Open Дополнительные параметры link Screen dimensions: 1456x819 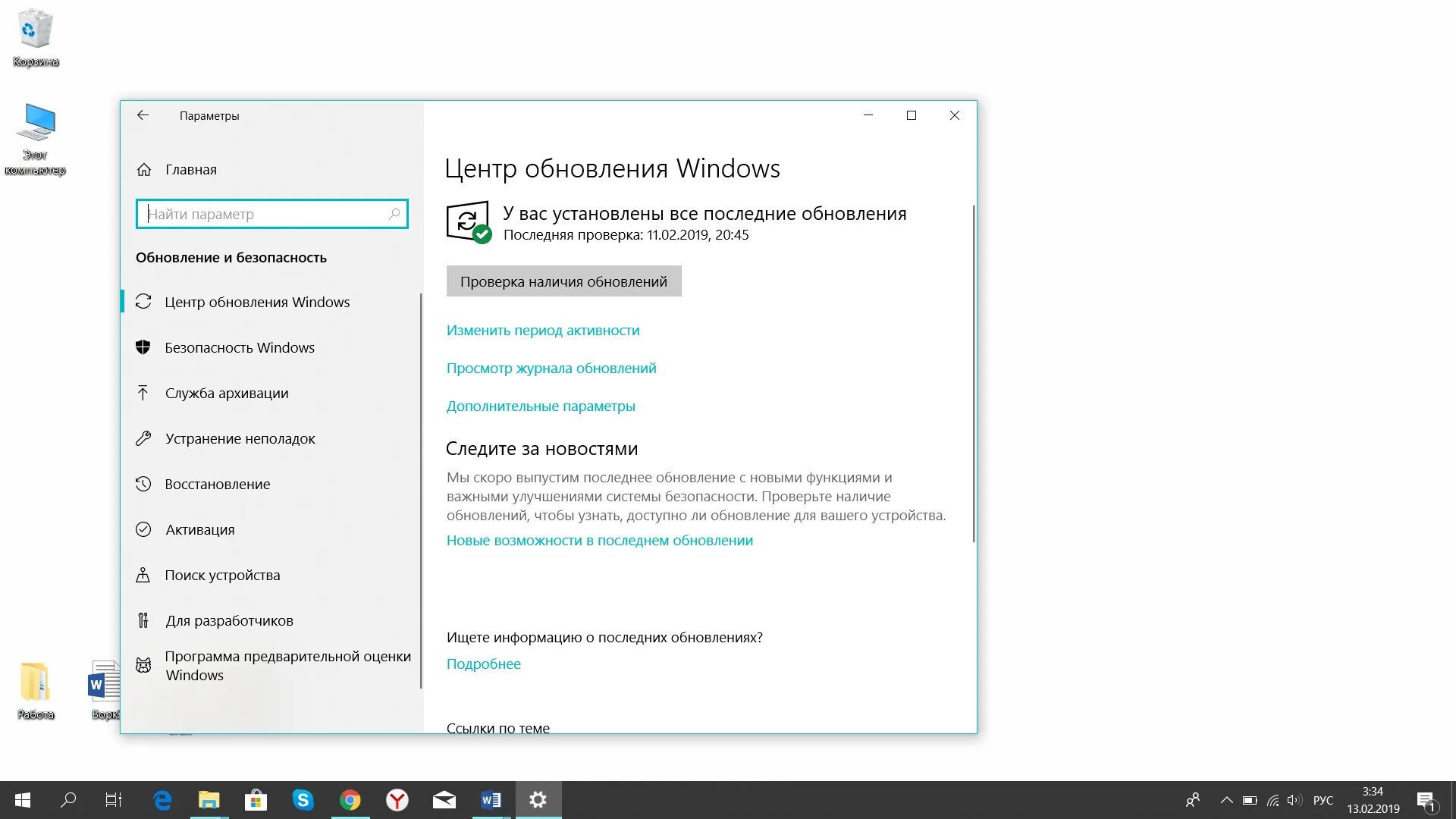coord(541,406)
